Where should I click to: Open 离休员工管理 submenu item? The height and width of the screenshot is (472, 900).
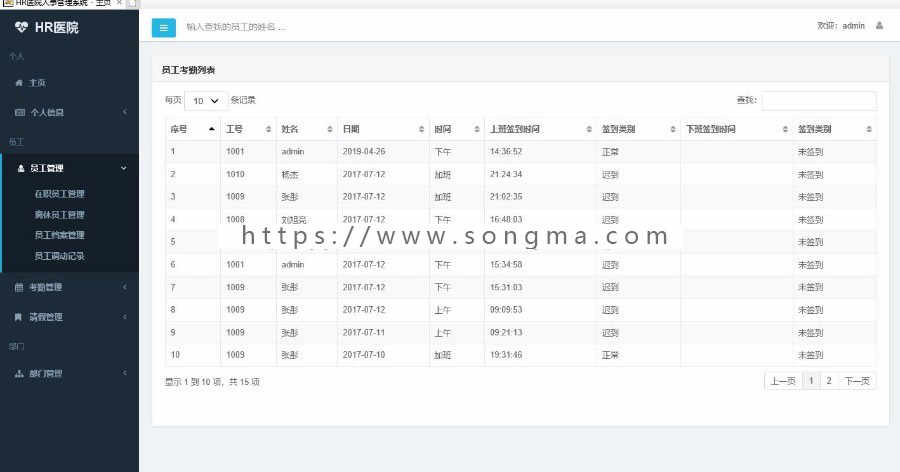click(x=60, y=215)
